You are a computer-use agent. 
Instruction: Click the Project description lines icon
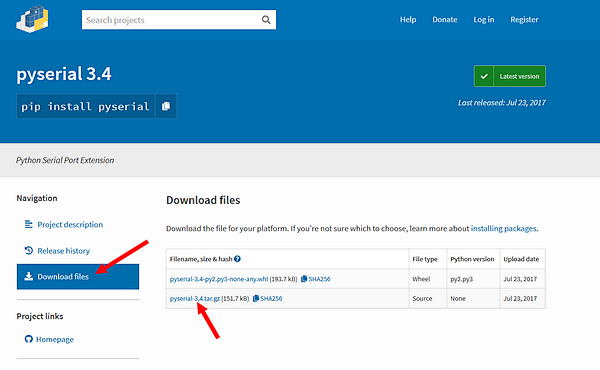pos(29,224)
